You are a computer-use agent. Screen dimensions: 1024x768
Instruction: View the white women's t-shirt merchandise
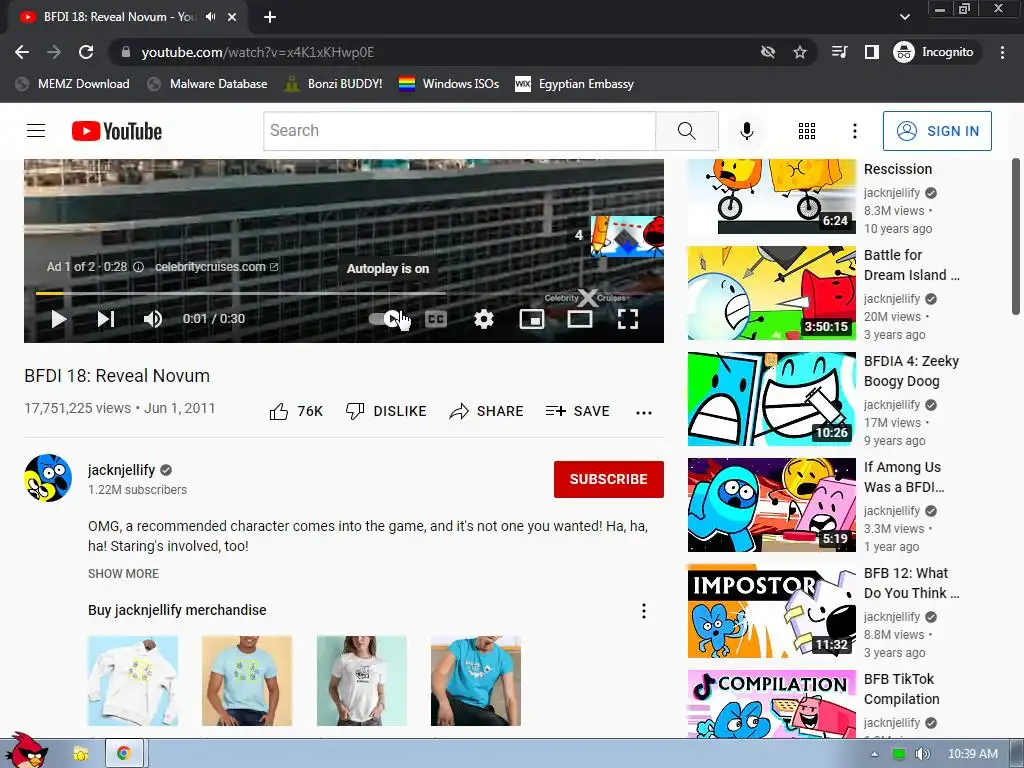coord(362,680)
